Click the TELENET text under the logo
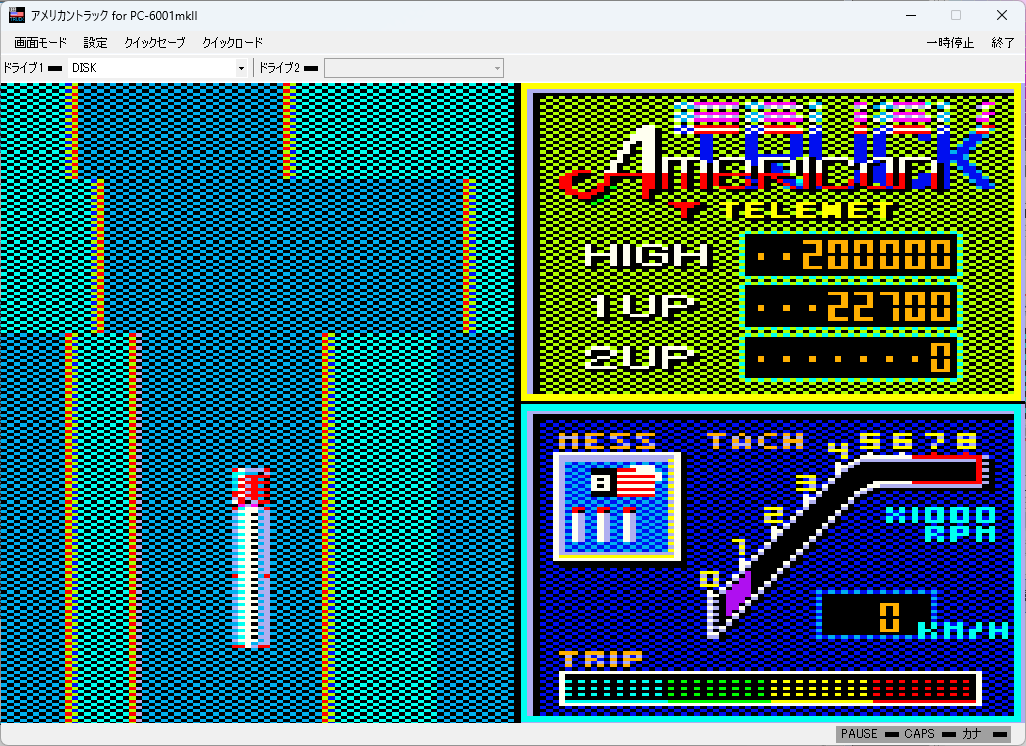The width and height of the screenshot is (1026, 746). tap(809, 209)
